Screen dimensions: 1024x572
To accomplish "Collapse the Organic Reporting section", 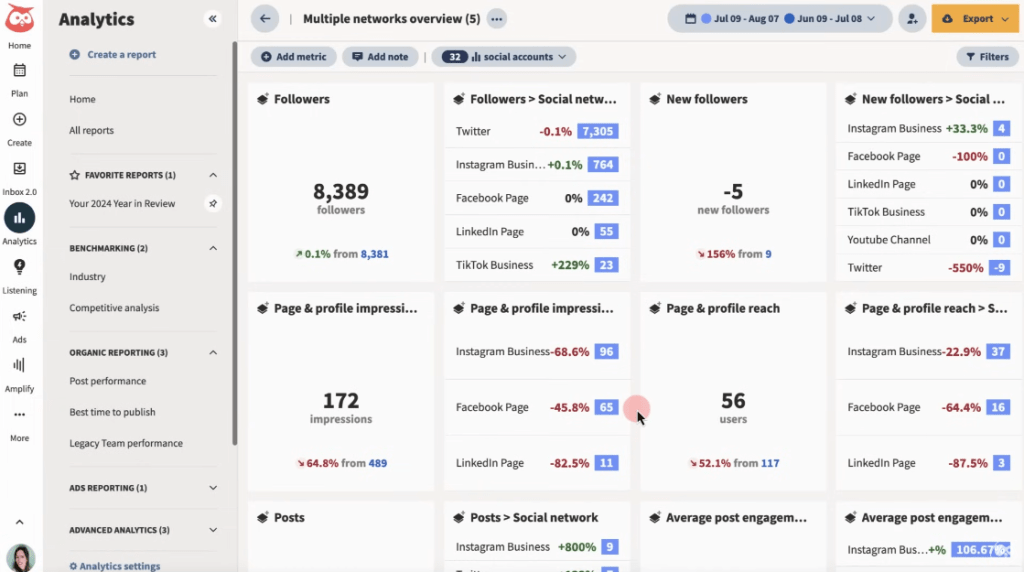I will (213, 353).
